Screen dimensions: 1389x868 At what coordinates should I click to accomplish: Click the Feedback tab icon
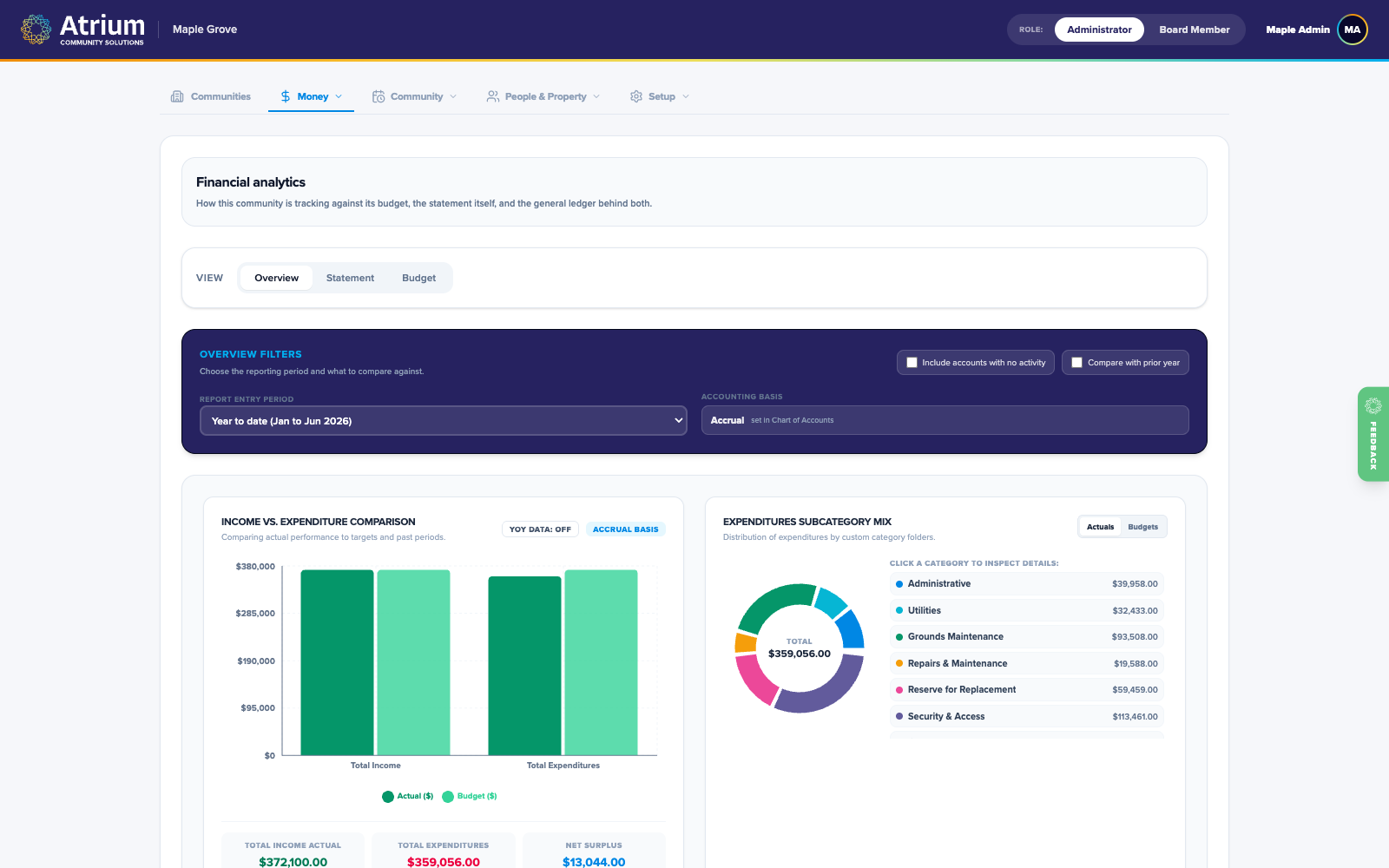tap(1373, 405)
